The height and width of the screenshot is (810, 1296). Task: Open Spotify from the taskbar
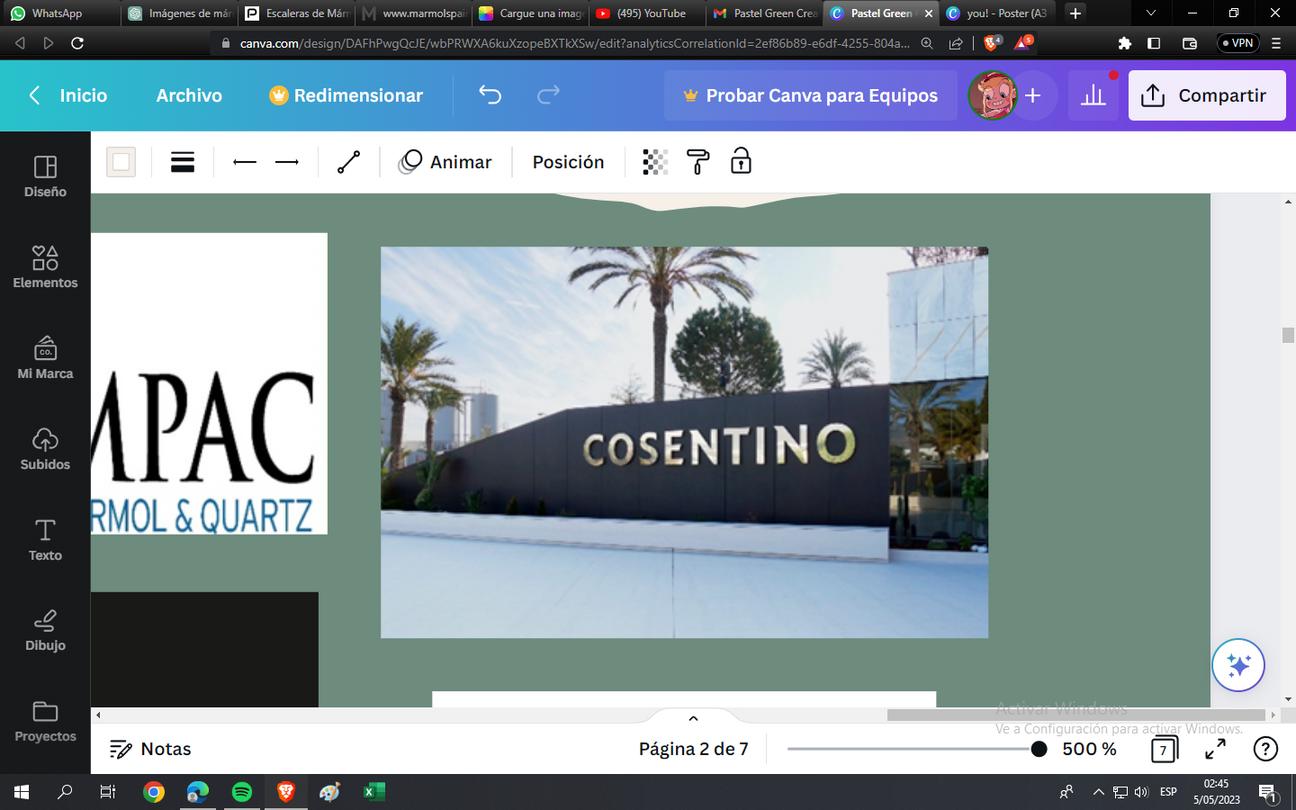(x=242, y=792)
